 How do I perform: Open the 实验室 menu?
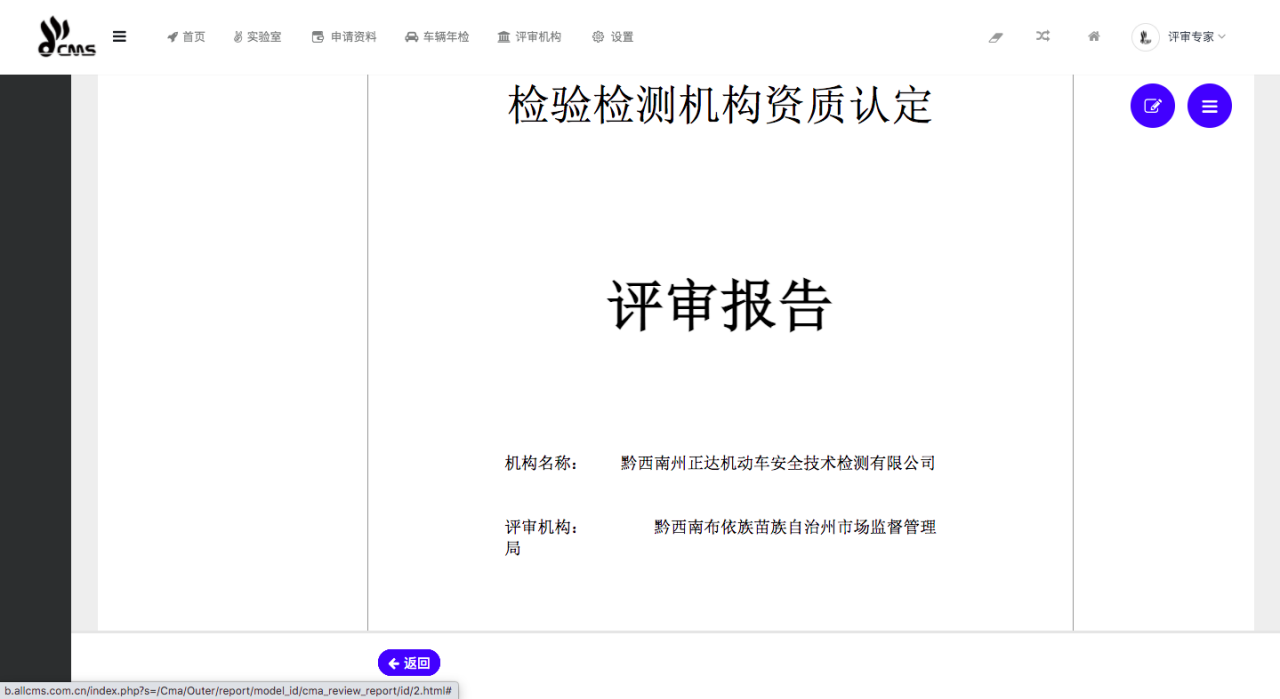tap(257, 37)
